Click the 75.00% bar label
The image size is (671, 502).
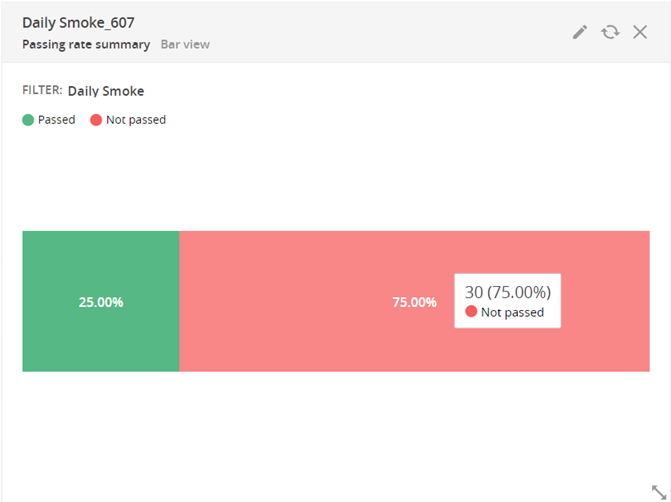[415, 302]
